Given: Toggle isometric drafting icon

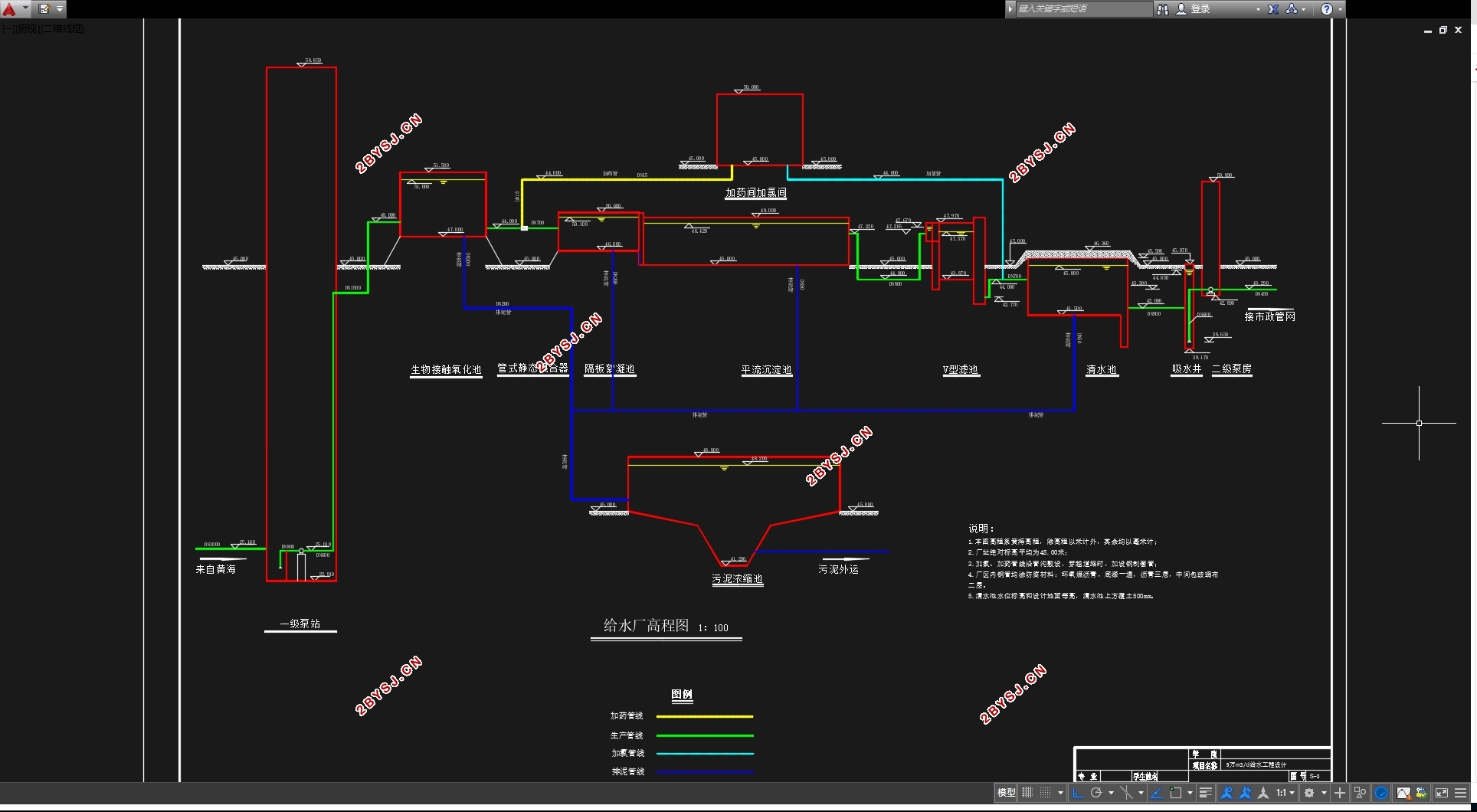Looking at the screenshot, I should pos(1126,793).
